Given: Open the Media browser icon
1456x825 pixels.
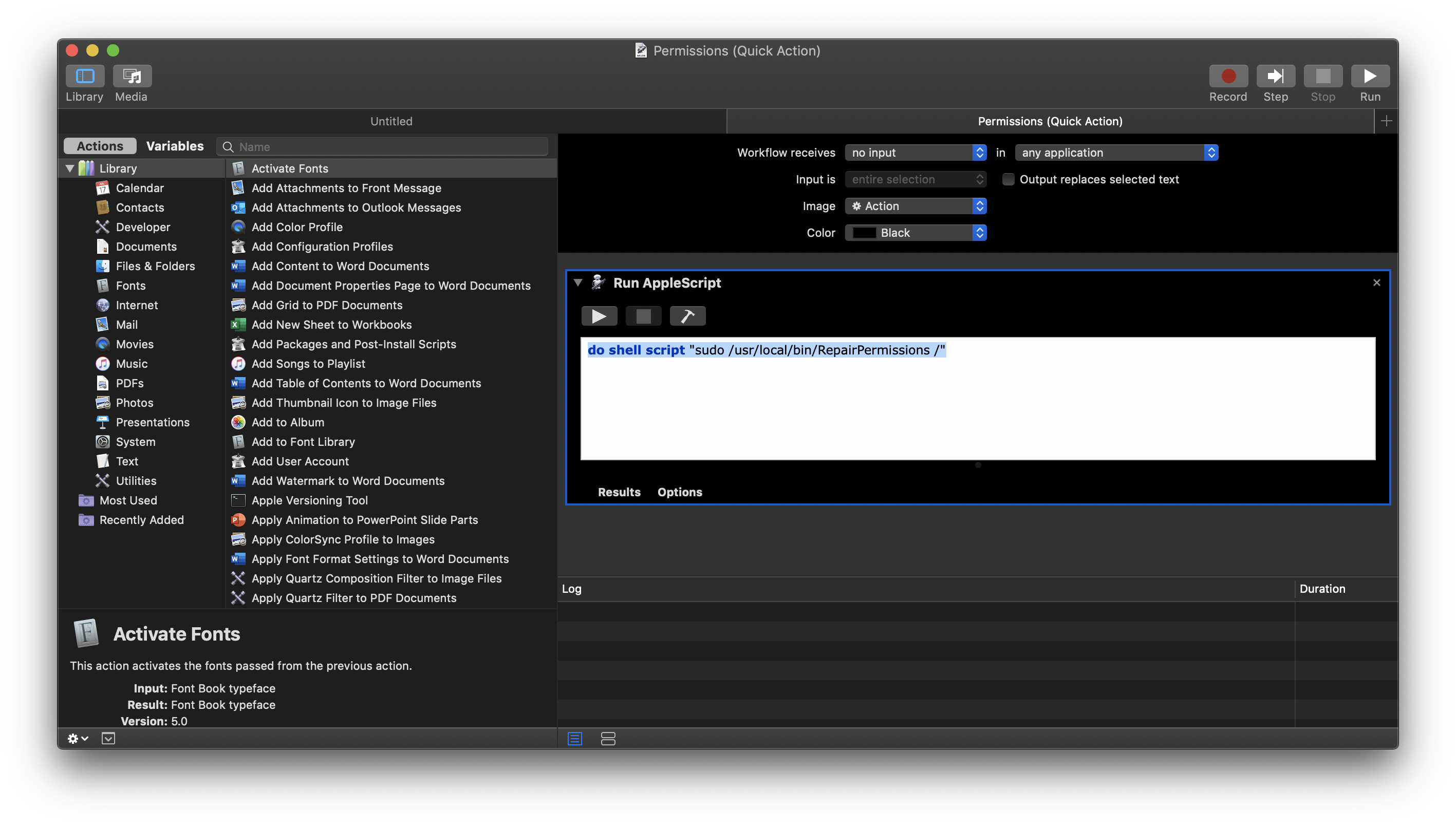Looking at the screenshot, I should 132,77.
